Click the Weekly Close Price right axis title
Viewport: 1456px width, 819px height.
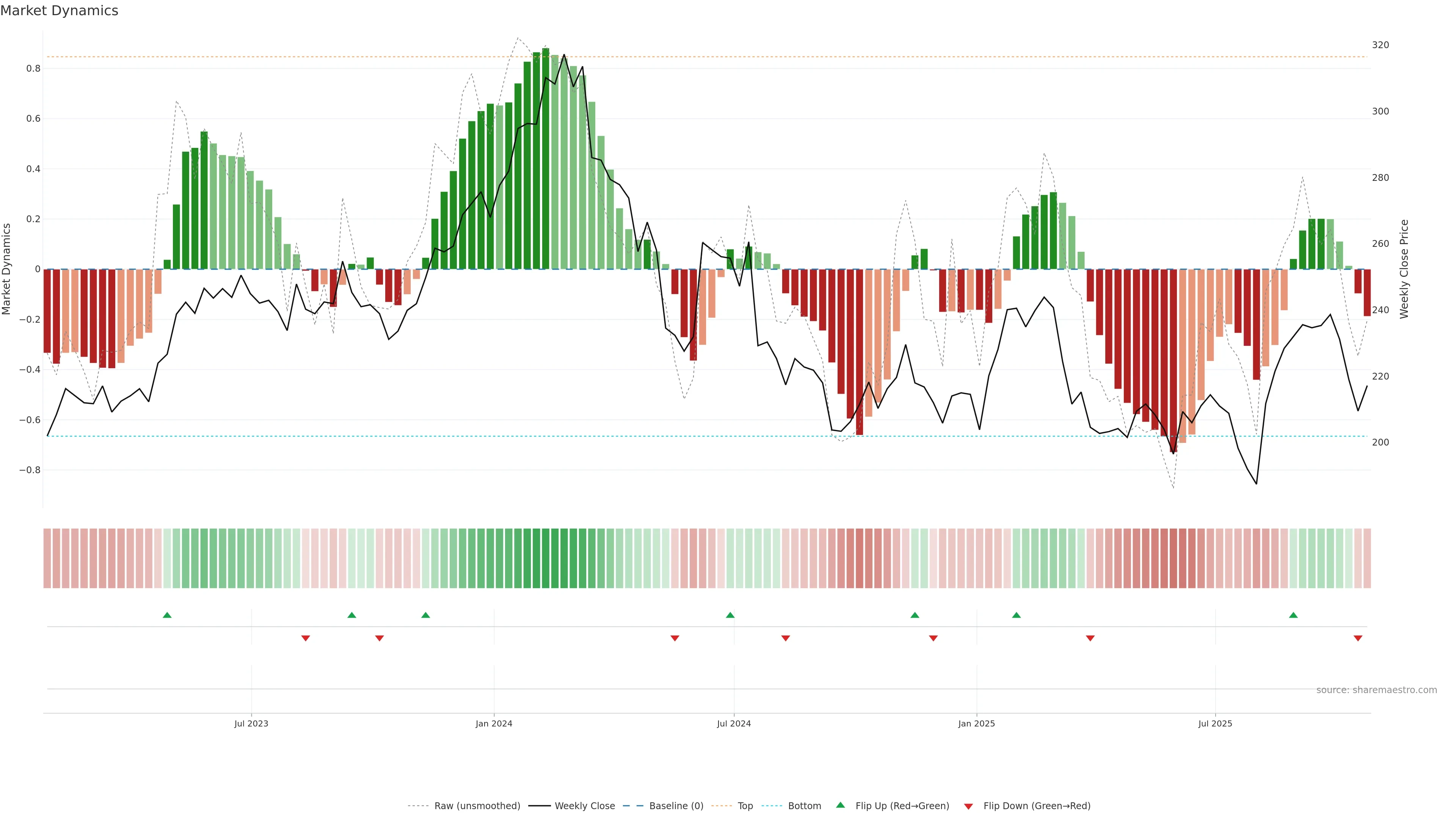1404,269
